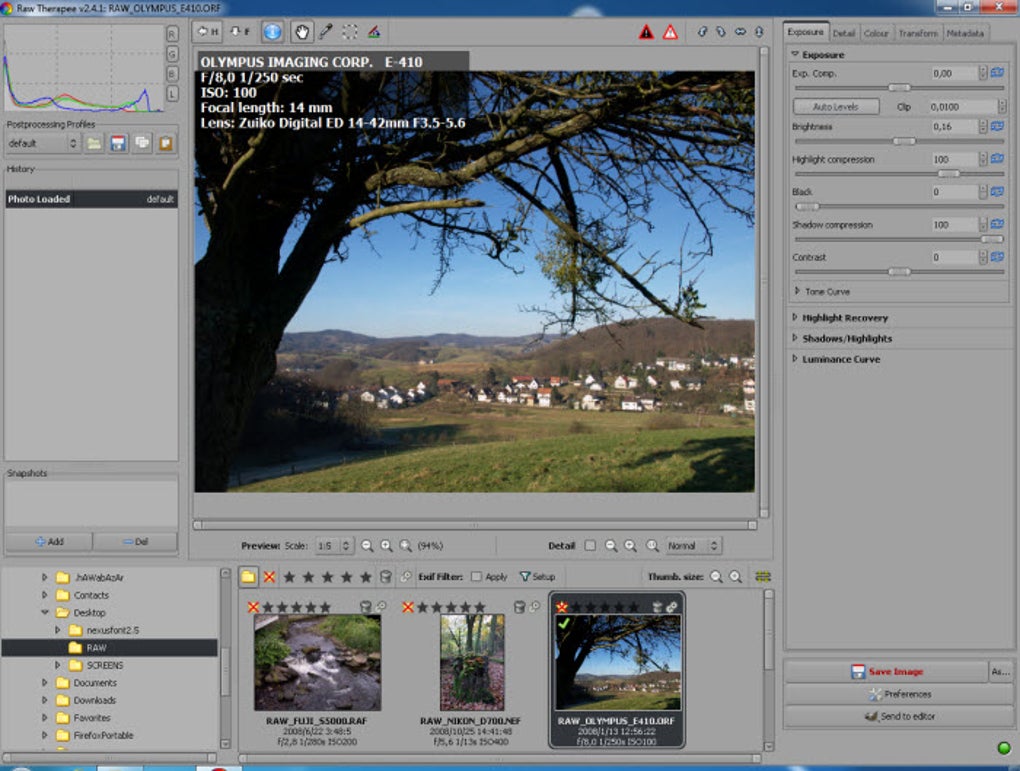Zoom in on the preview image

386,546
